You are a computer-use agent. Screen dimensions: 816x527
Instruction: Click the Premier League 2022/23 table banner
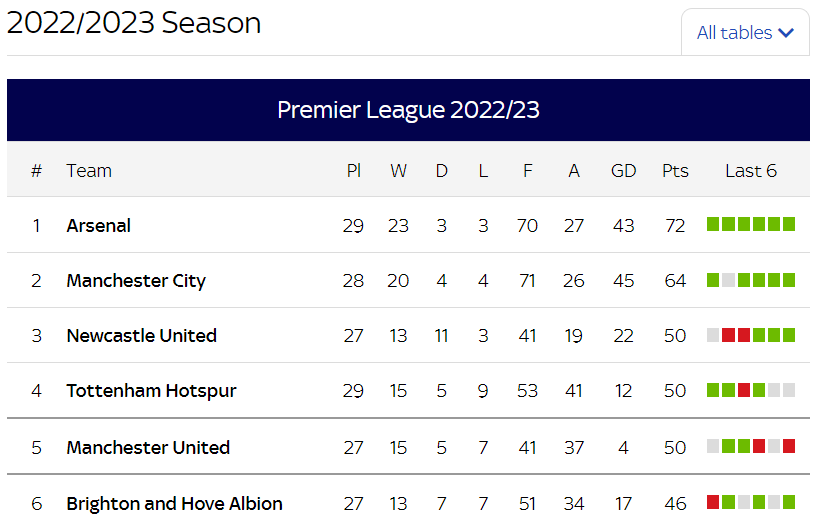(x=408, y=110)
